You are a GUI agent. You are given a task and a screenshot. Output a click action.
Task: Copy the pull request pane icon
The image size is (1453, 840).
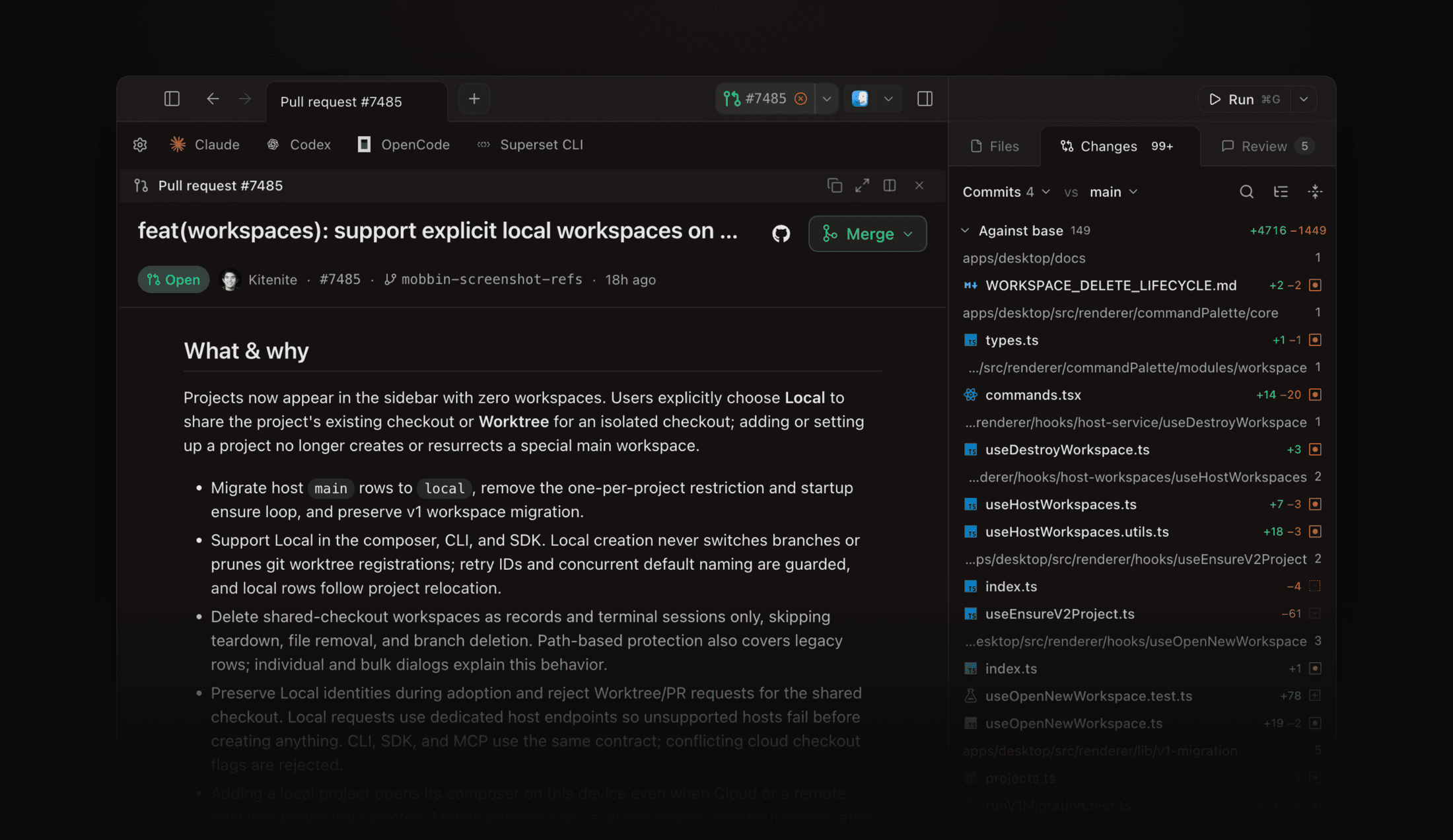click(x=835, y=186)
